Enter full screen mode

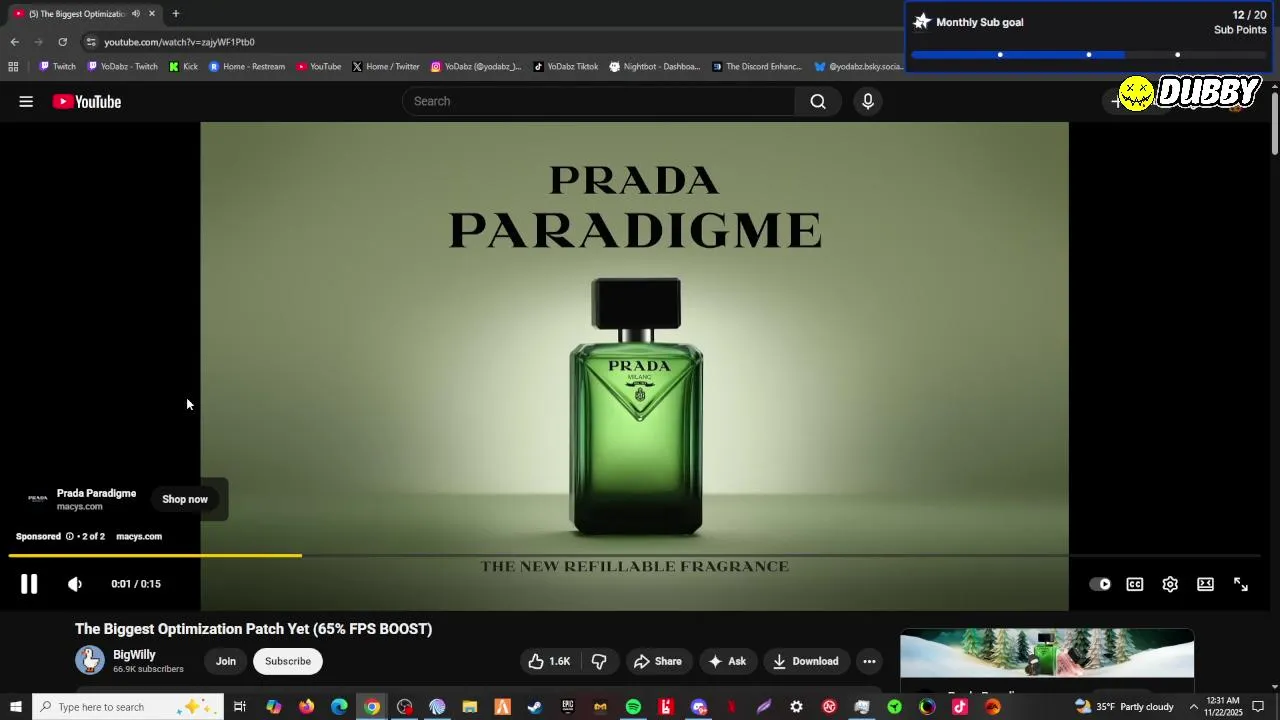coord(1241,584)
